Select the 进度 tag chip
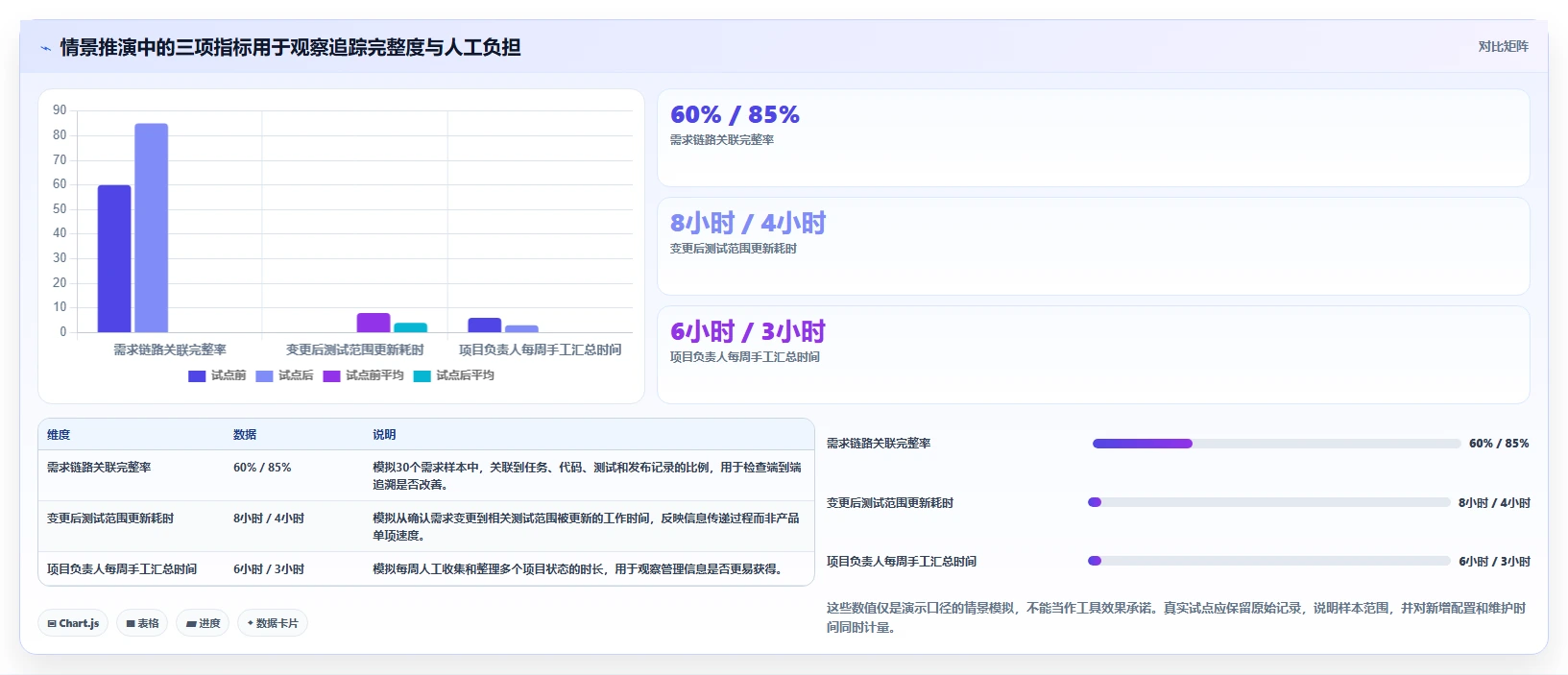Image resolution: width=1568 pixels, height=675 pixels. pyautogui.click(x=203, y=623)
